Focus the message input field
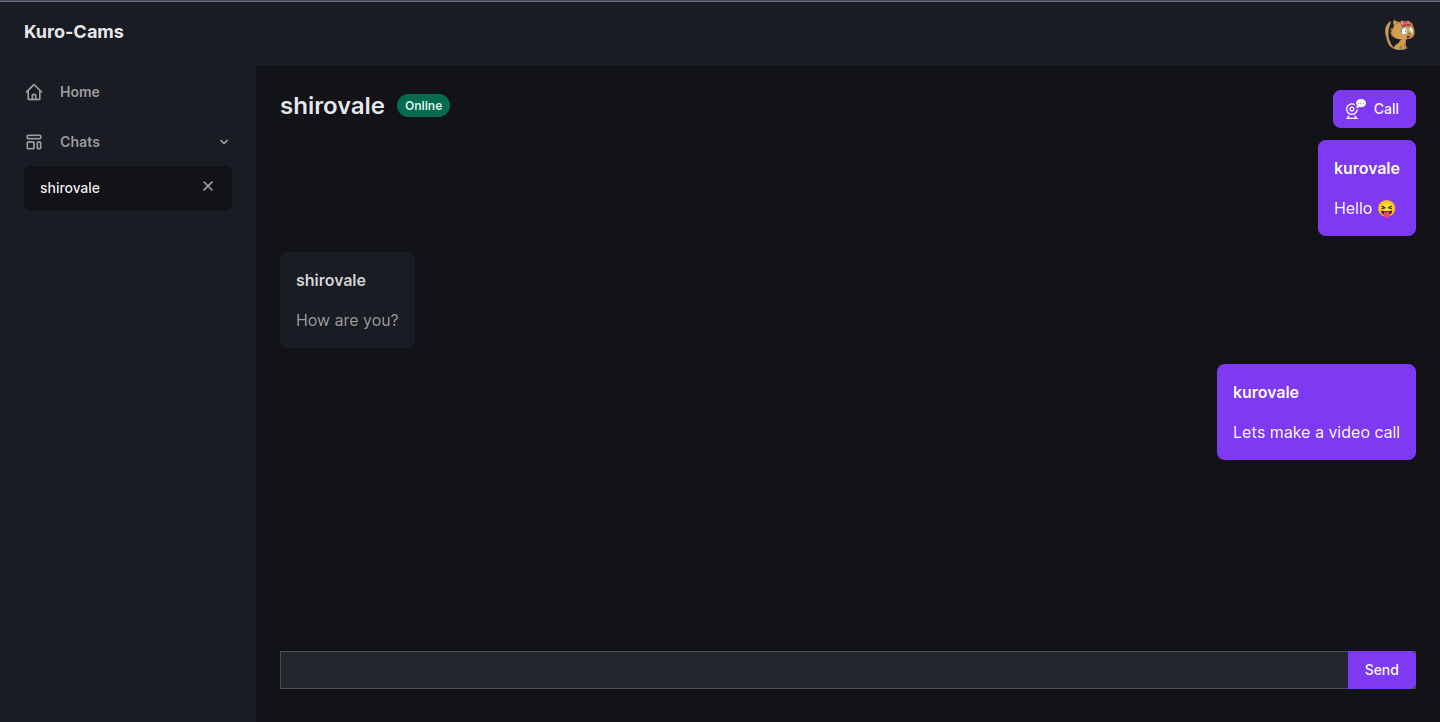1440x722 pixels. coord(814,670)
